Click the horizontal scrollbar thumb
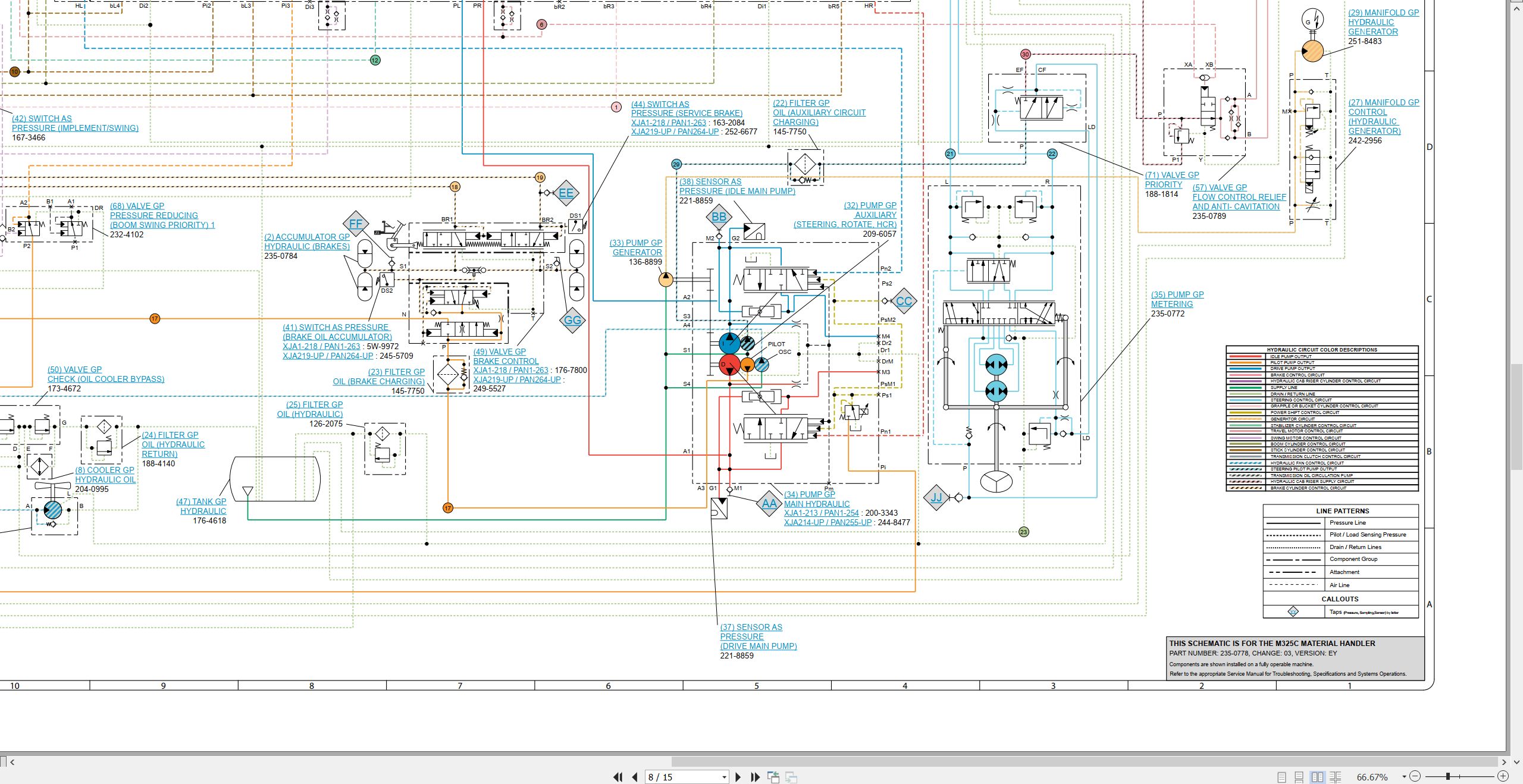The width and height of the screenshot is (1523, 784). (x=1085, y=761)
